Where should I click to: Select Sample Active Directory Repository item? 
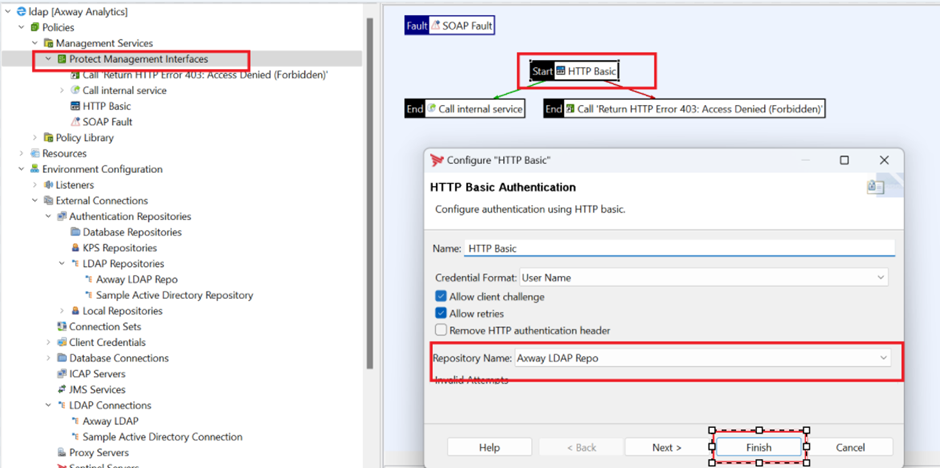(x=174, y=295)
